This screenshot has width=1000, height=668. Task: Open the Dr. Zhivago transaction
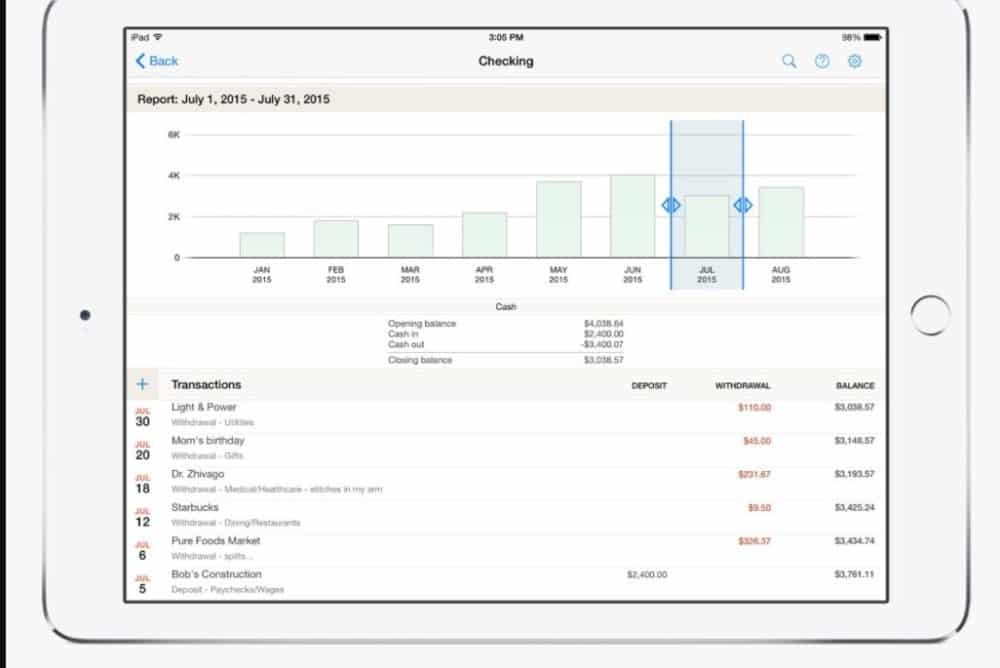coord(500,481)
